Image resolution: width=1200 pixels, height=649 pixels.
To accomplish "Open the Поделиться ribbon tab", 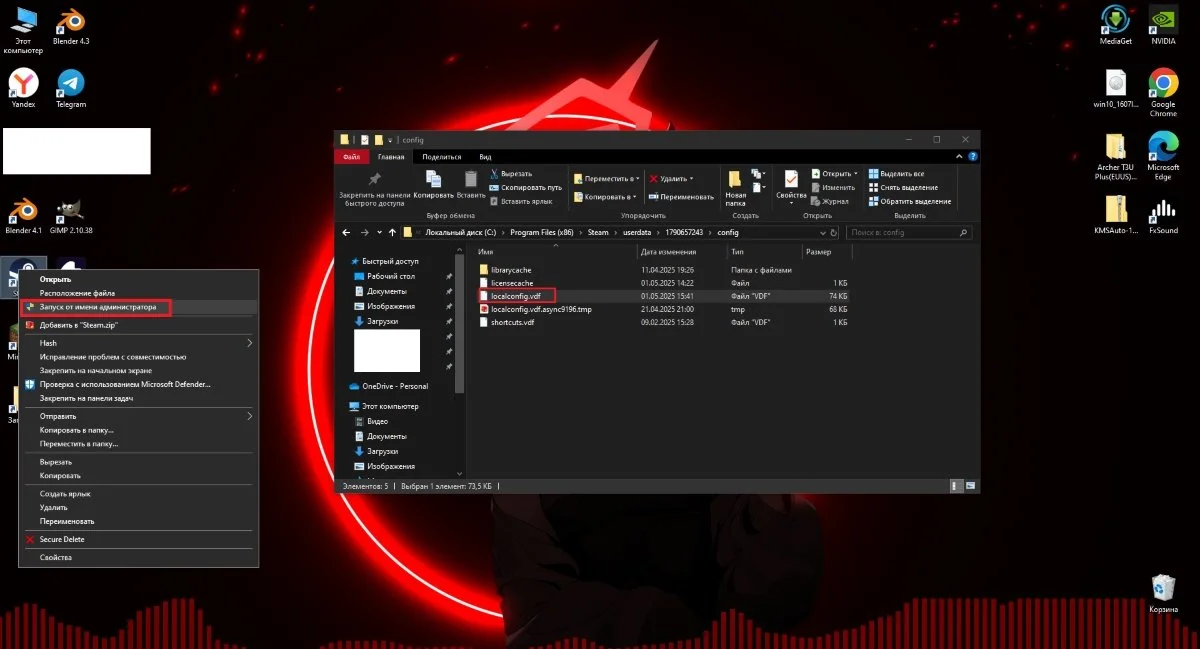I will pyautogui.click(x=442, y=156).
